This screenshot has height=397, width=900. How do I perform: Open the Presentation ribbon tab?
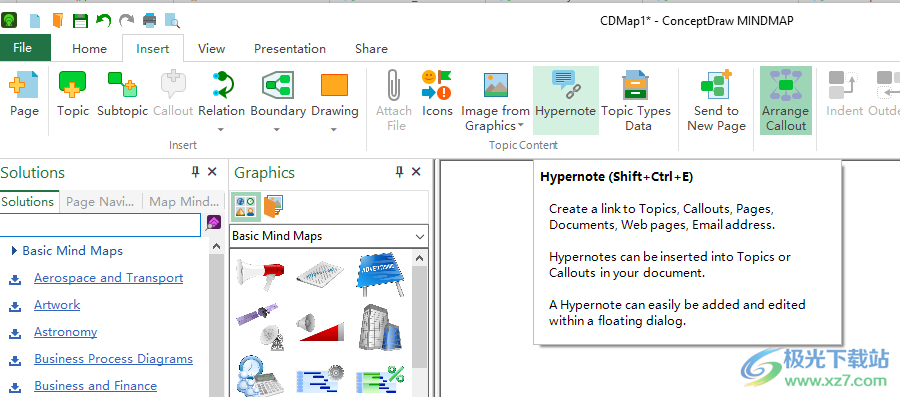[290, 49]
